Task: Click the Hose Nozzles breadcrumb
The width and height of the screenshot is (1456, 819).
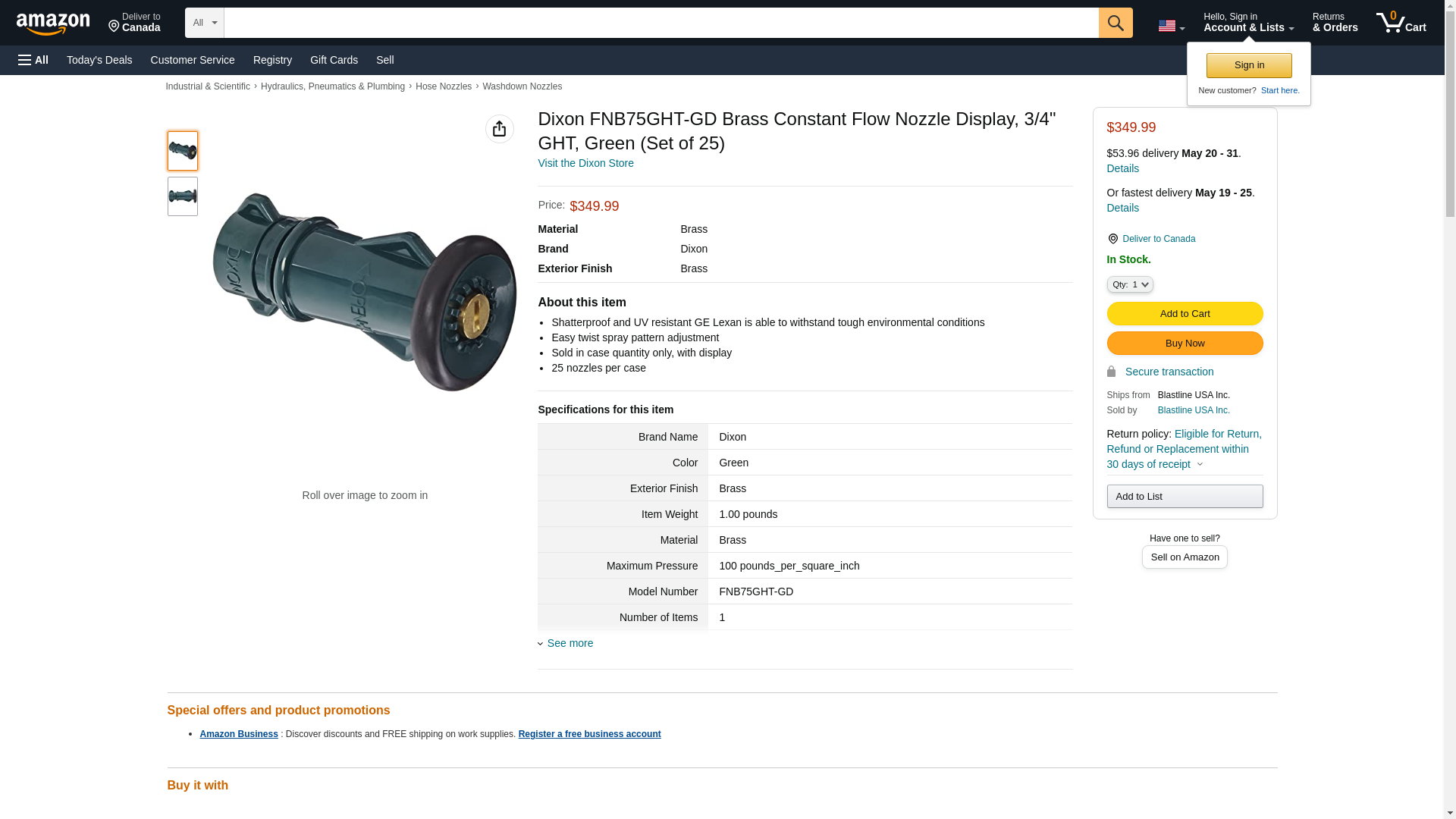Action: pos(443,86)
